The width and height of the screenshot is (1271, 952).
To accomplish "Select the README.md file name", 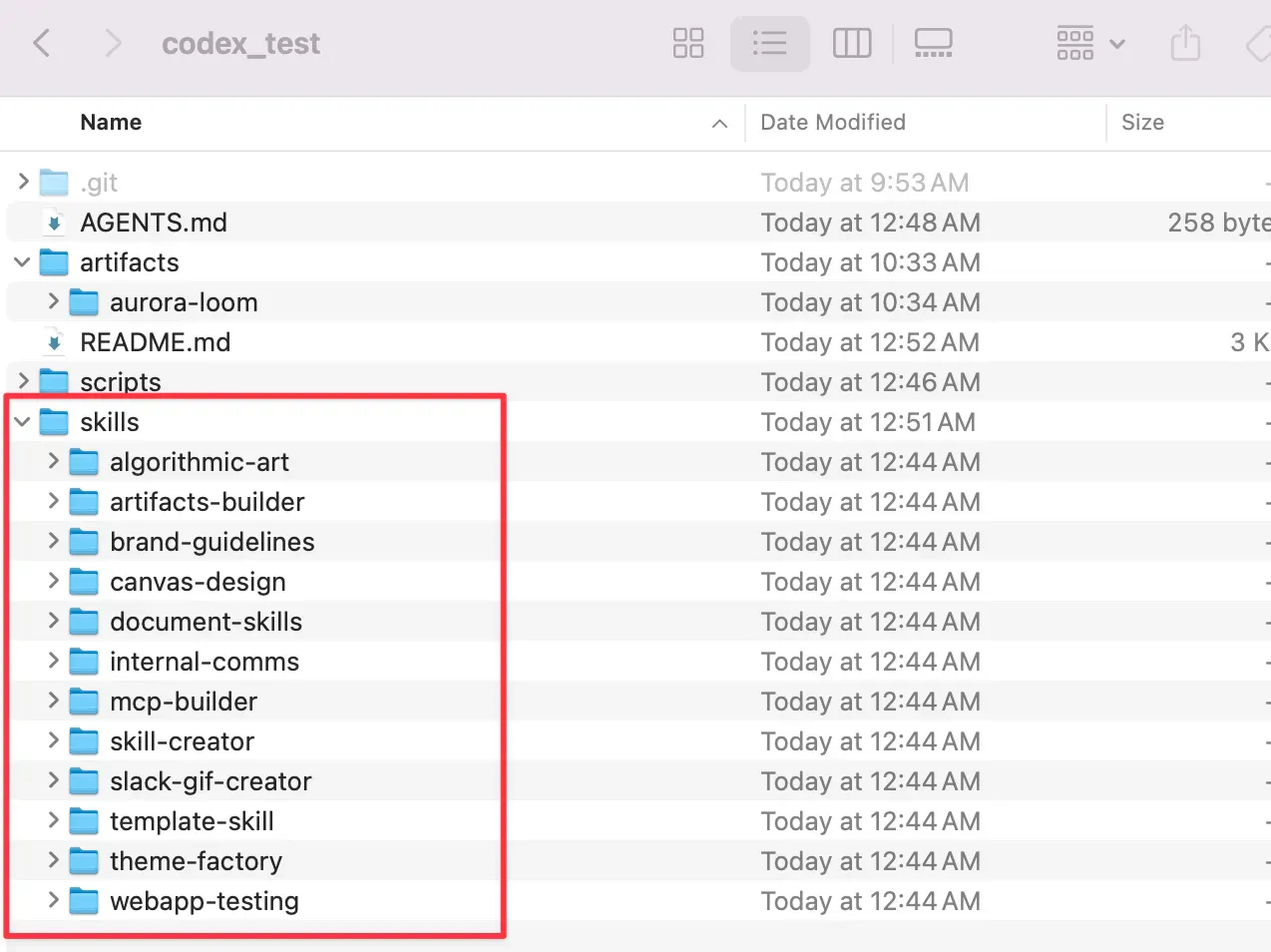I will pyautogui.click(x=156, y=342).
